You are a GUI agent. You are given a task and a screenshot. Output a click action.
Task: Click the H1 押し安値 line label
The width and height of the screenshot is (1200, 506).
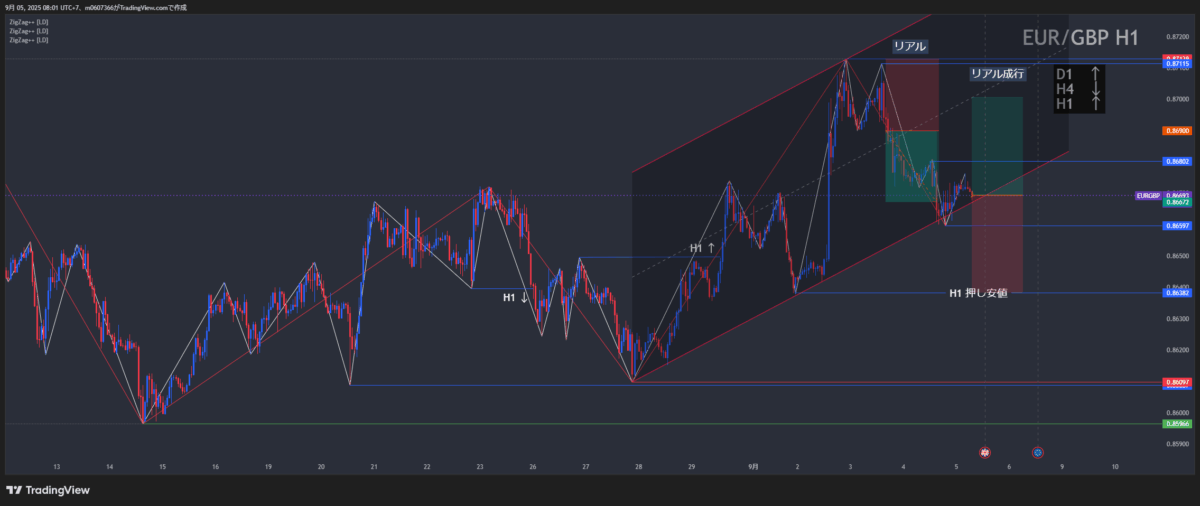tap(978, 293)
